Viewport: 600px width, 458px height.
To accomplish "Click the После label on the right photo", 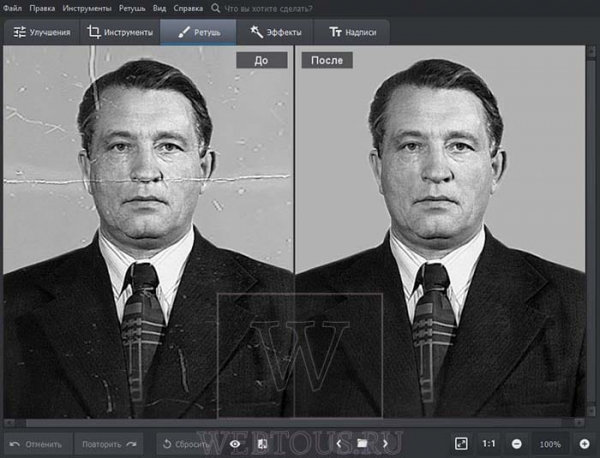I will click(x=327, y=60).
